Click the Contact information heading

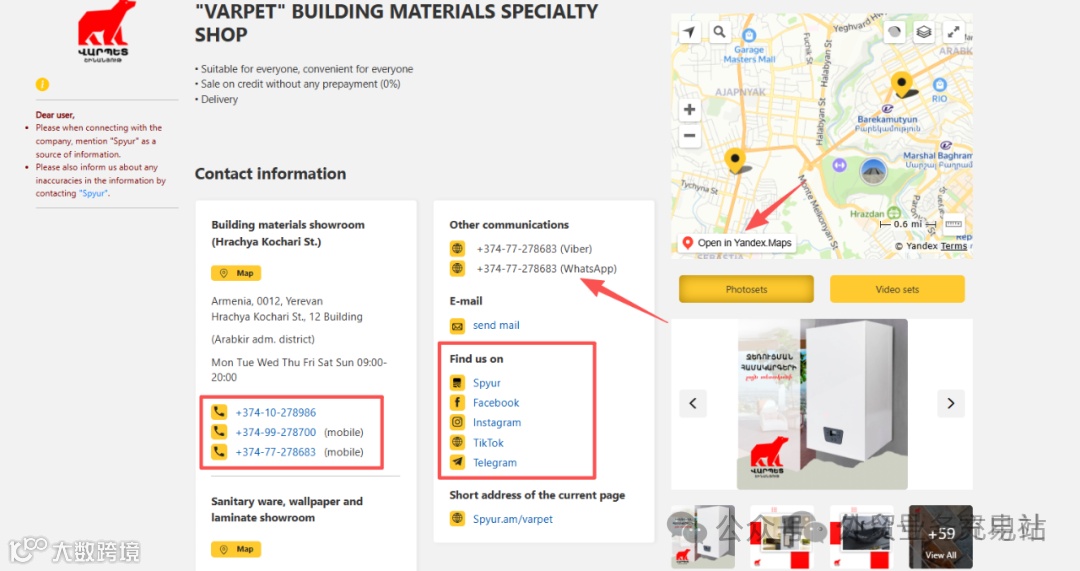(x=271, y=174)
